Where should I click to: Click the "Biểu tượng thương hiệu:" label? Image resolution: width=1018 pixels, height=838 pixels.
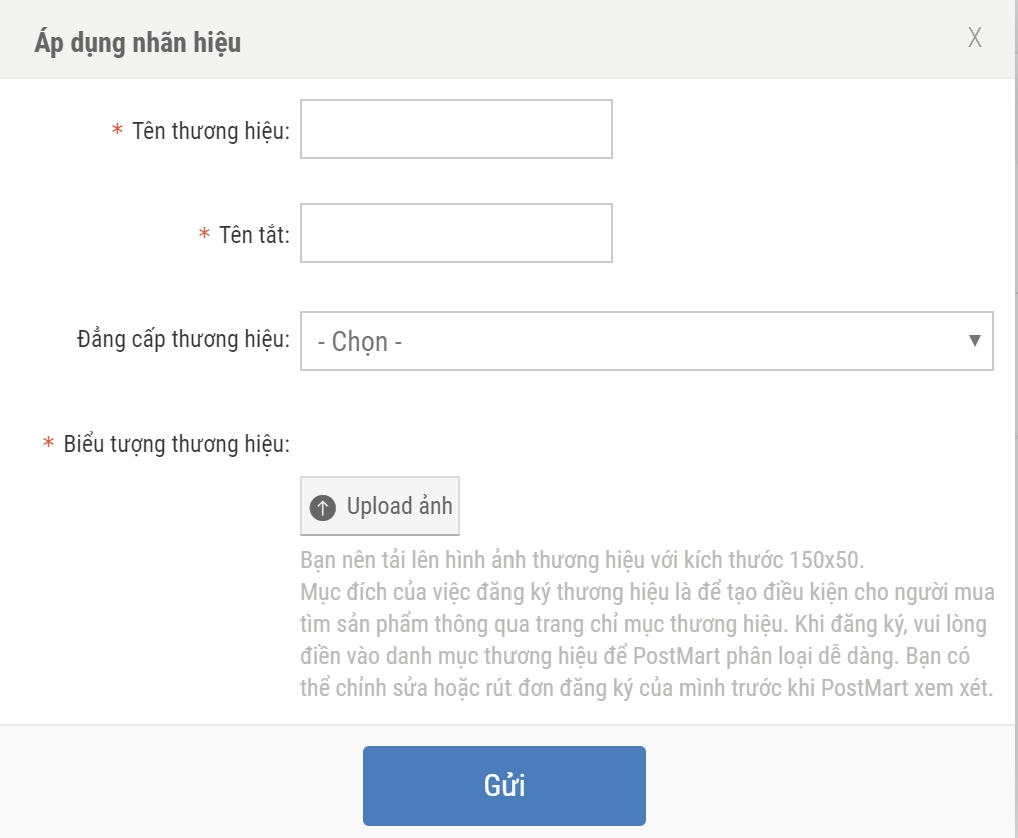(176, 444)
